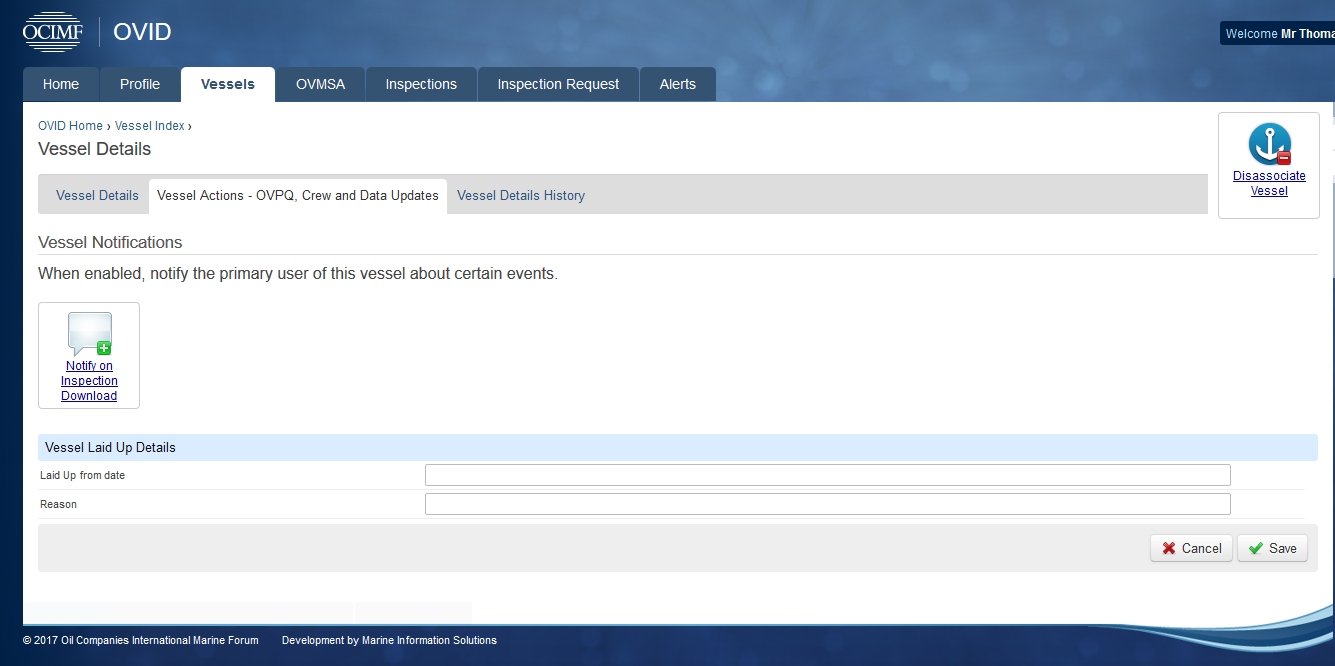Click the OCIMF logo in header
1335x666 pixels.
(x=54, y=31)
